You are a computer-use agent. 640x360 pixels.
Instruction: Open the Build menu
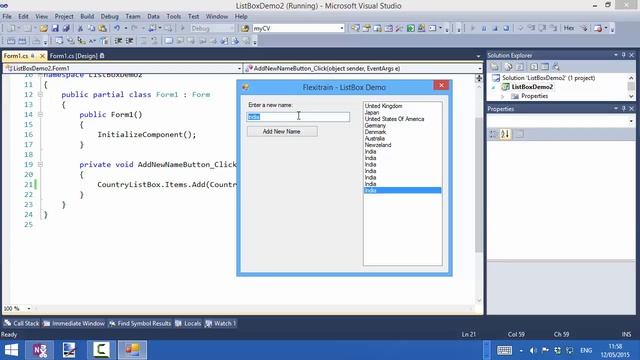click(x=87, y=16)
